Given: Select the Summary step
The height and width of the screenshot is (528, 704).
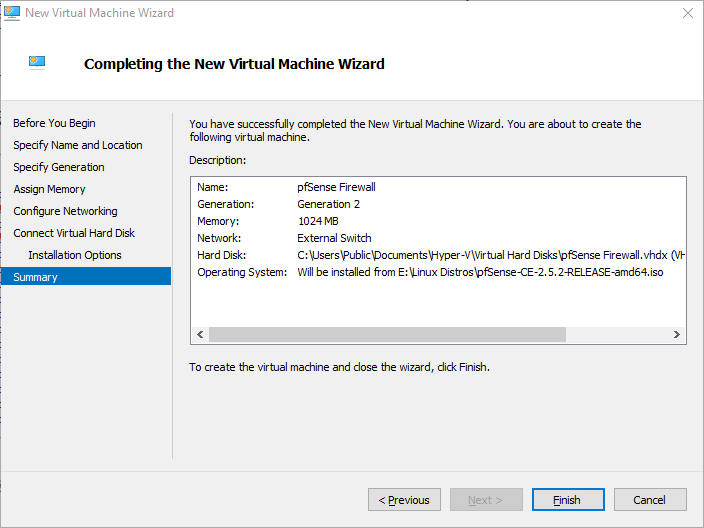Looking at the screenshot, I should click(x=35, y=277).
